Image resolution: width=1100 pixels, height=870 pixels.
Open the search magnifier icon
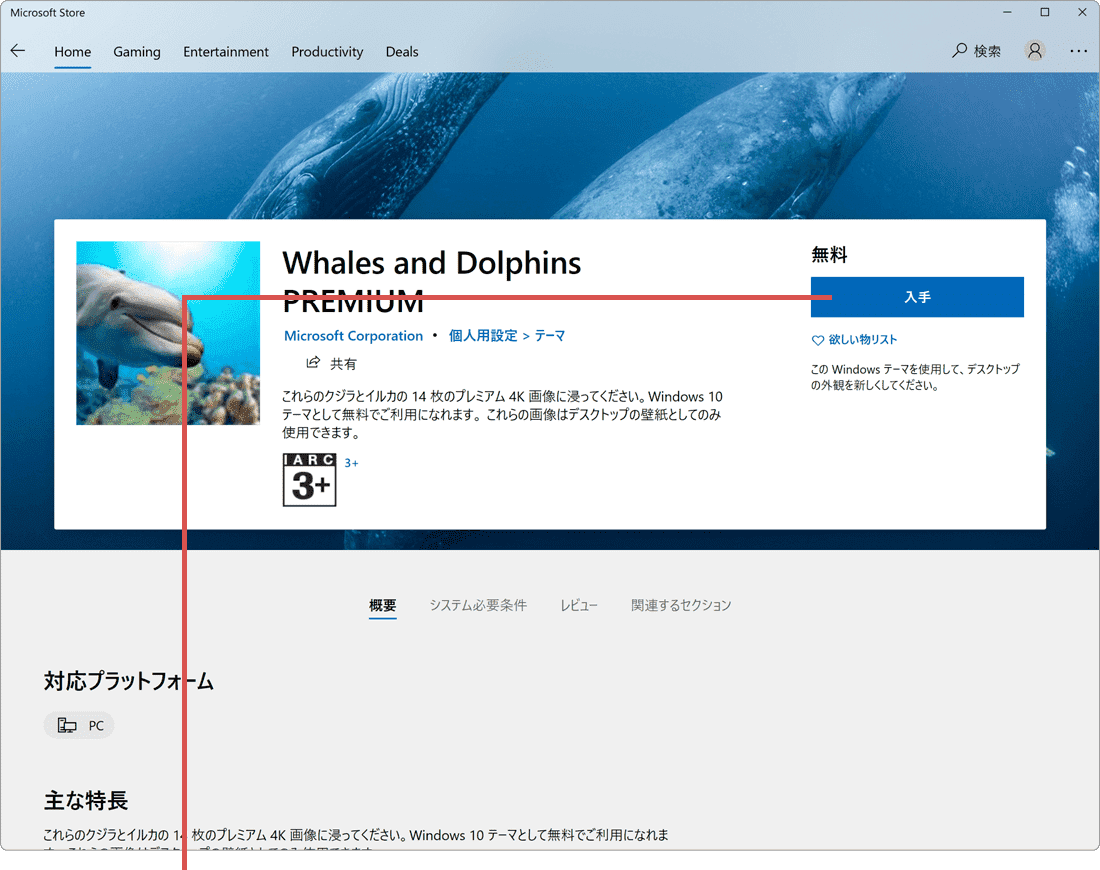959,51
